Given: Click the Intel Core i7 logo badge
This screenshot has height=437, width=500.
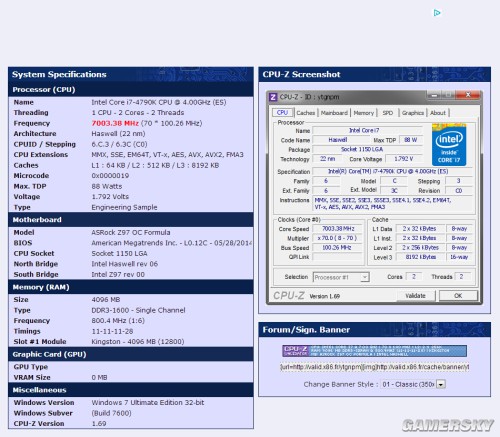Looking at the screenshot, I should [449, 145].
